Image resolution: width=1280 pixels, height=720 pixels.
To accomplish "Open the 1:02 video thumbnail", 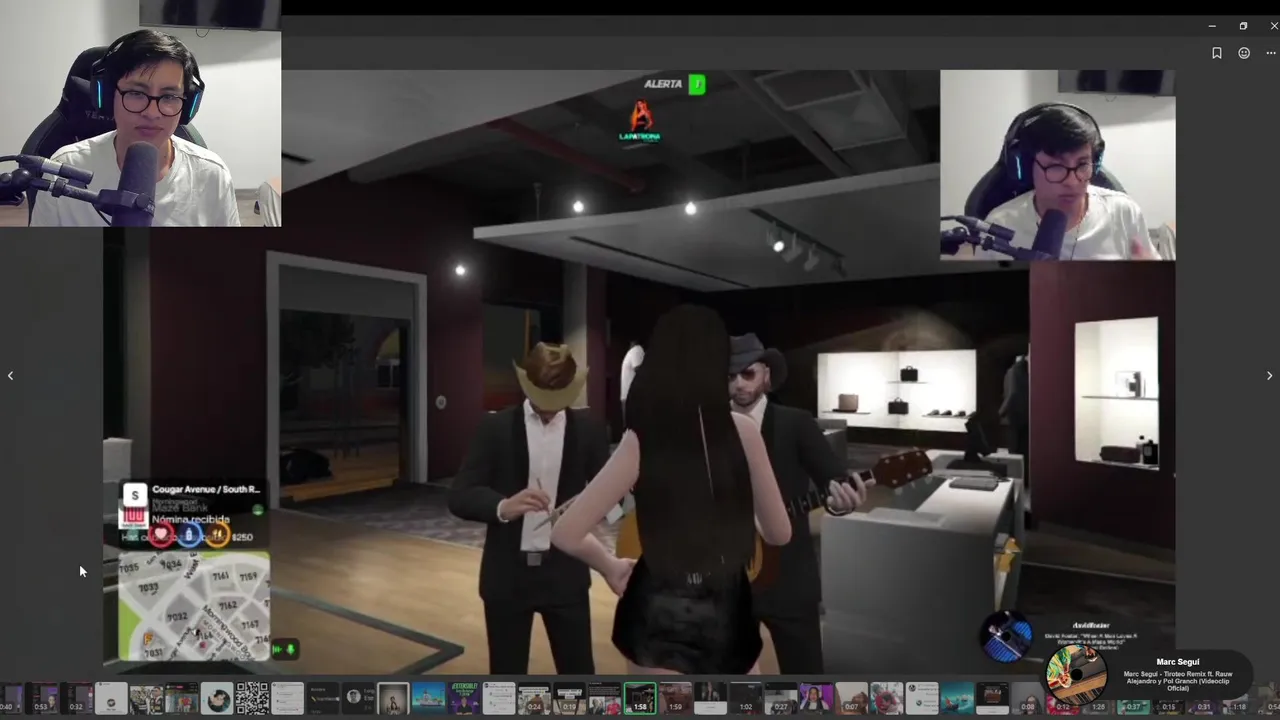I will click(x=746, y=698).
